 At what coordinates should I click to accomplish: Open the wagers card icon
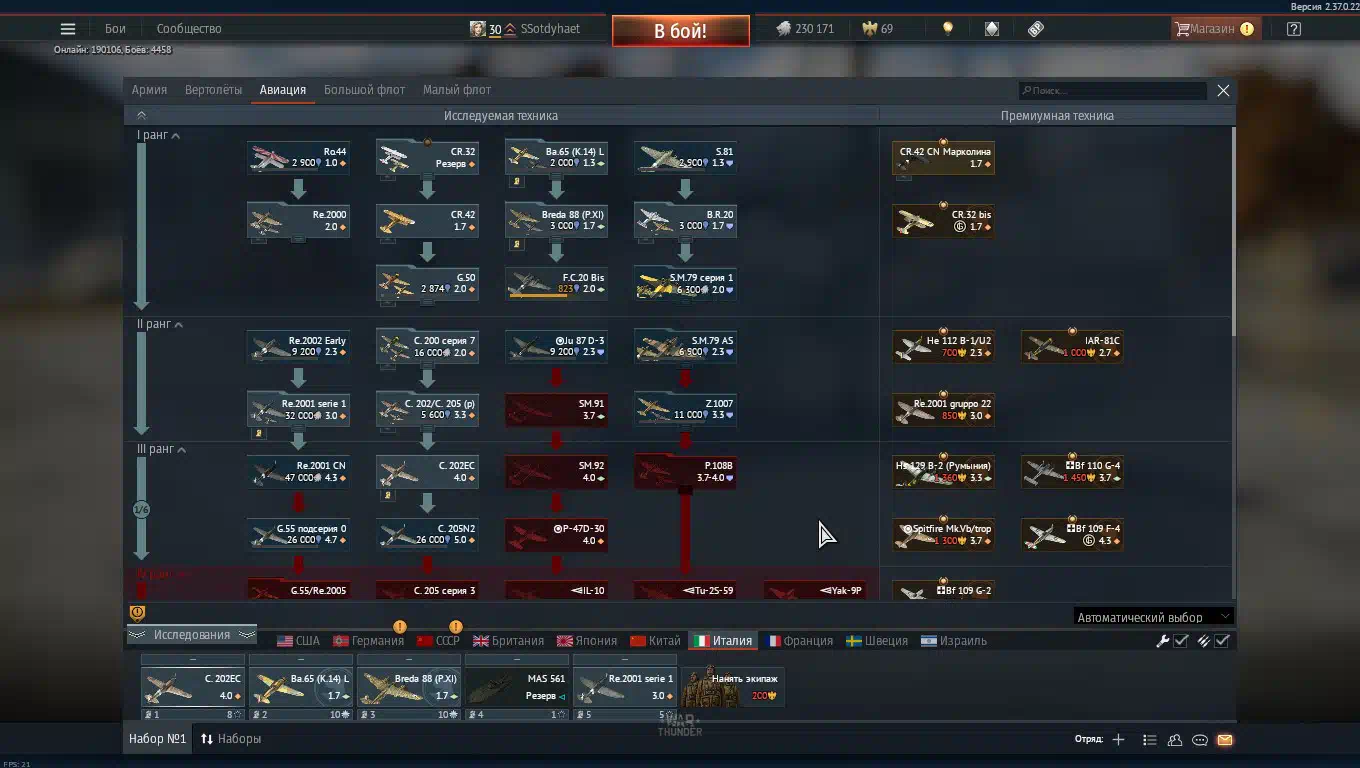[x=992, y=29]
